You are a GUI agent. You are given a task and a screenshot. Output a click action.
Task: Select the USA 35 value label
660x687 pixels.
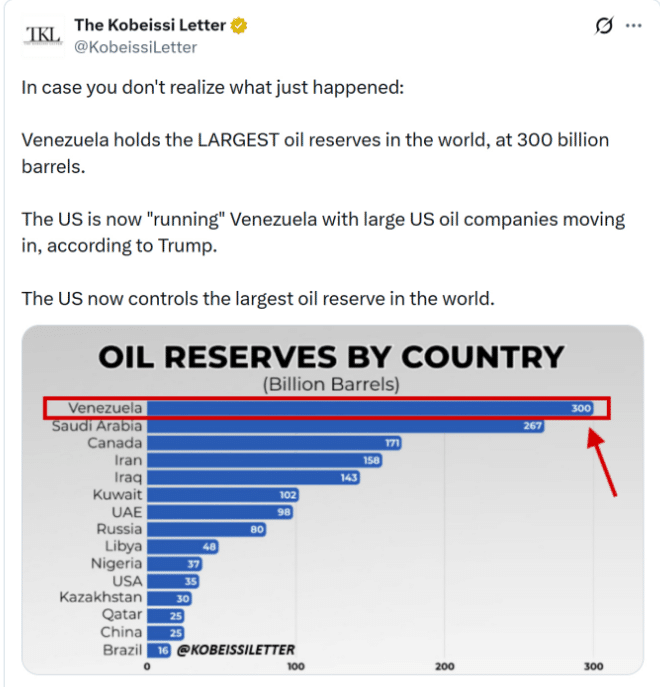point(191,581)
